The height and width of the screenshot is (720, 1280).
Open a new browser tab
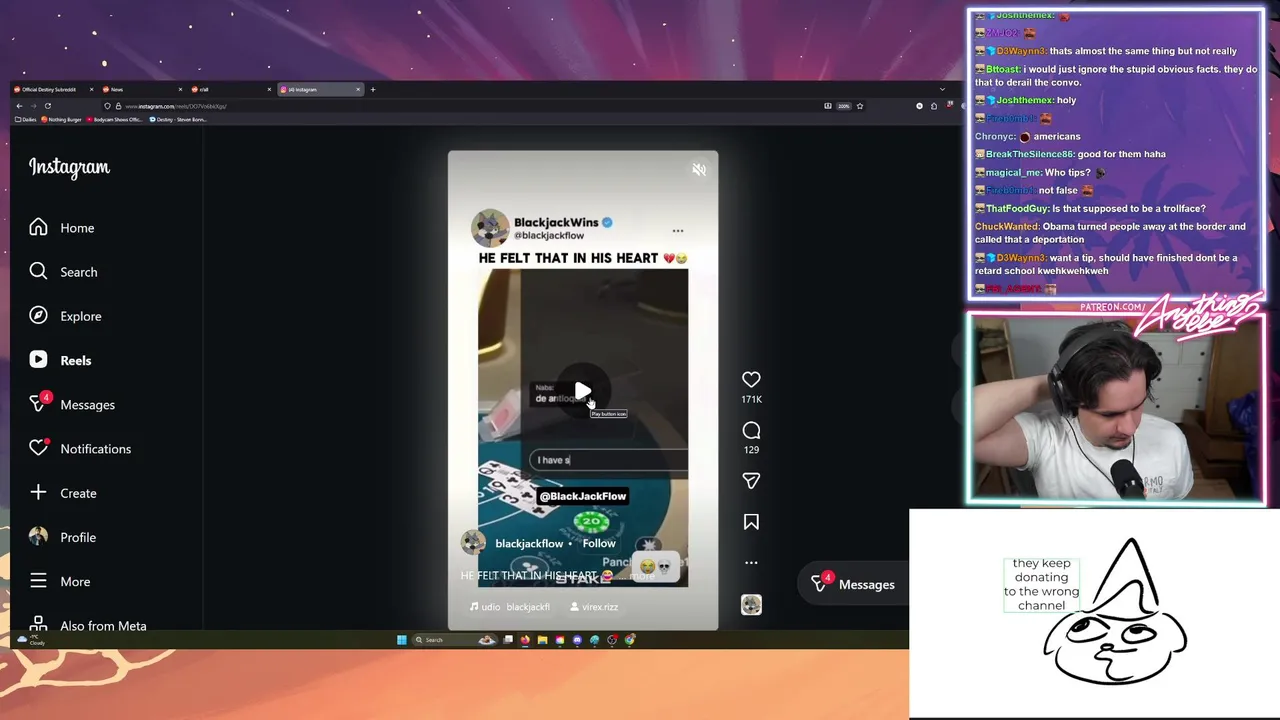click(373, 89)
